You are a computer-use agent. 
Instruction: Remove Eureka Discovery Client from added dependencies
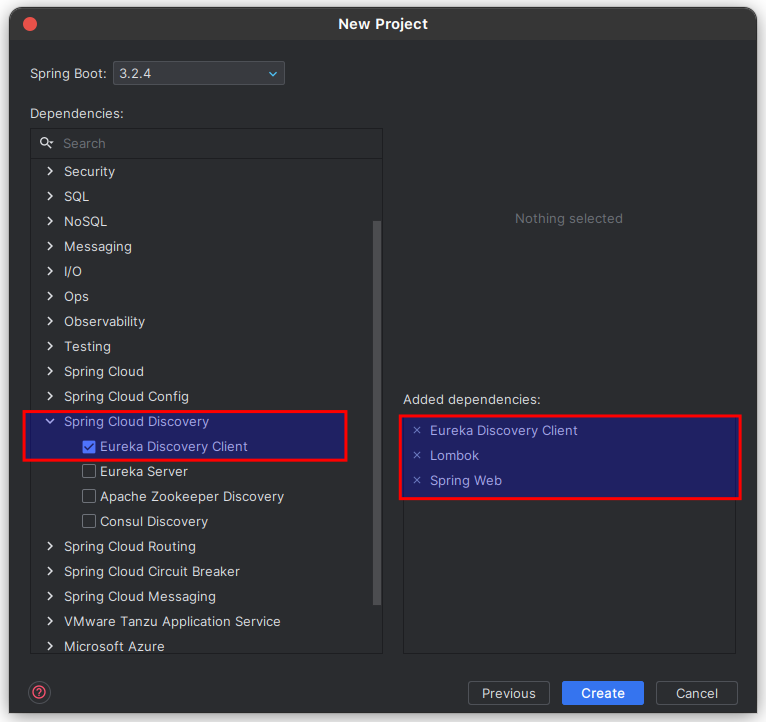[417, 430]
